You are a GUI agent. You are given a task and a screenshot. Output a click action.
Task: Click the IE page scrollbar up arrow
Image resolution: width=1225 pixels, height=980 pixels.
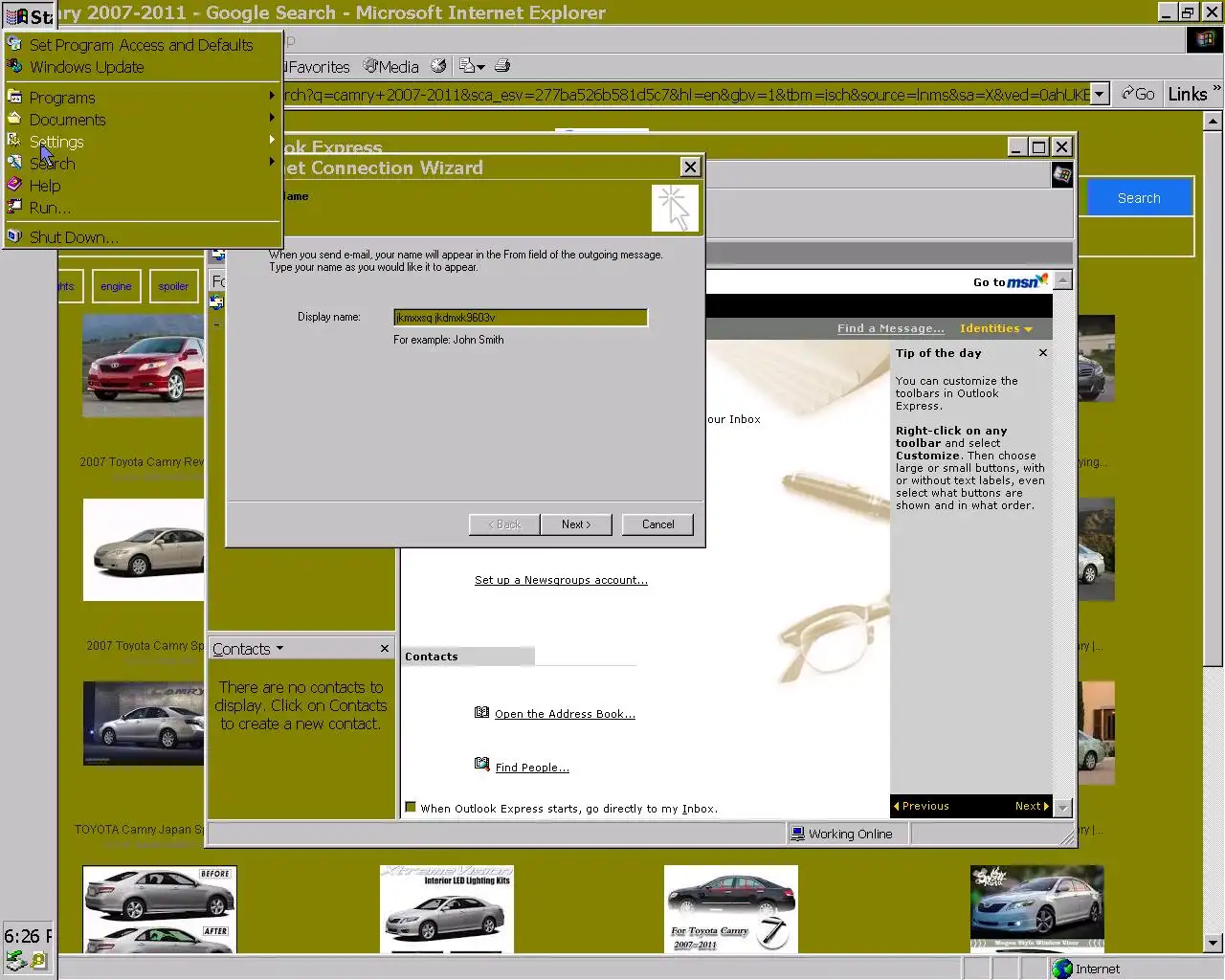pyautogui.click(x=1213, y=121)
